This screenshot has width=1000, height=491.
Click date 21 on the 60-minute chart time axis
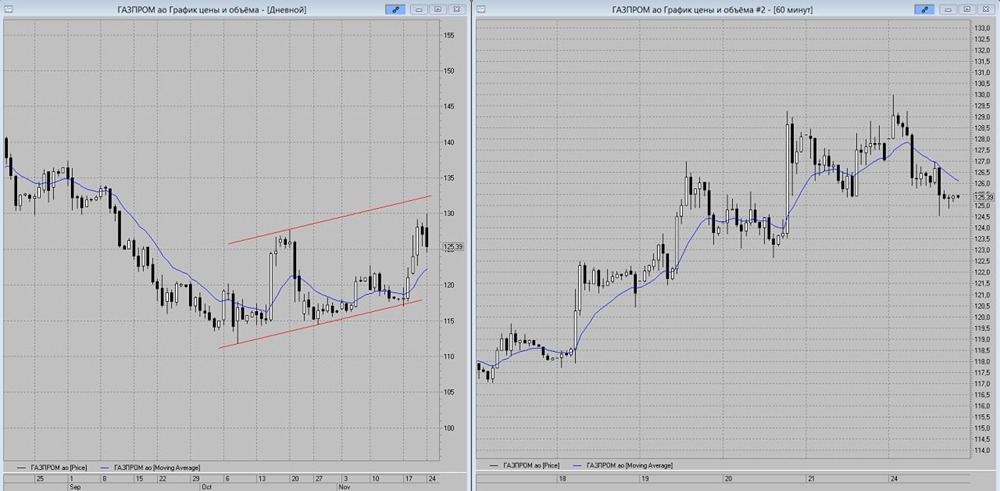point(811,478)
